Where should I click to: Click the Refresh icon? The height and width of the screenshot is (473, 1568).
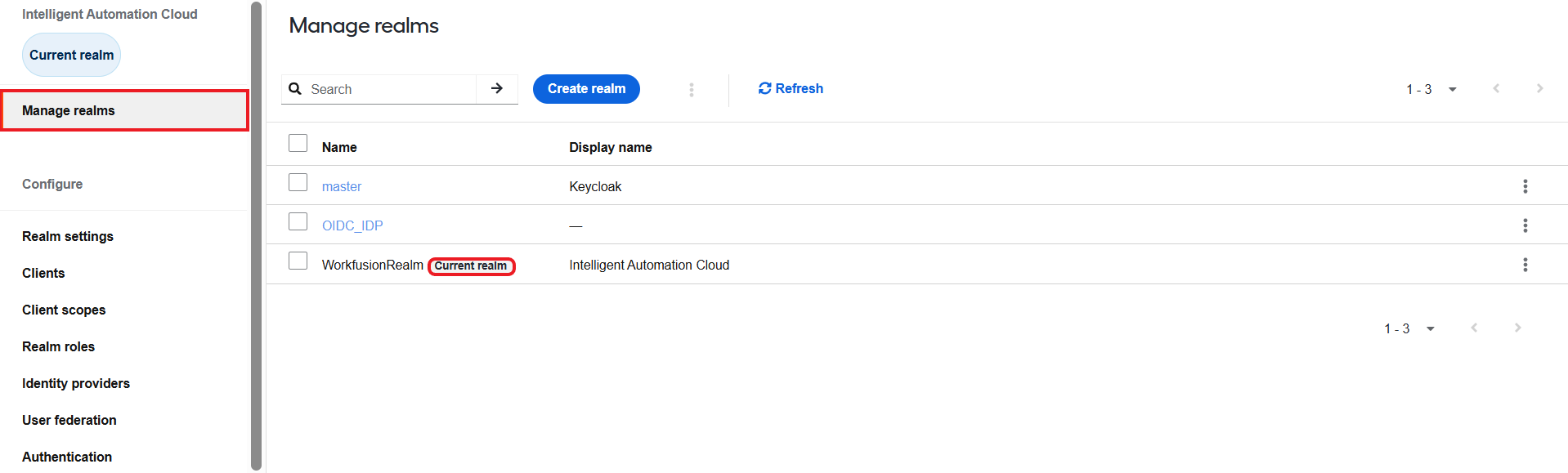(x=765, y=88)
